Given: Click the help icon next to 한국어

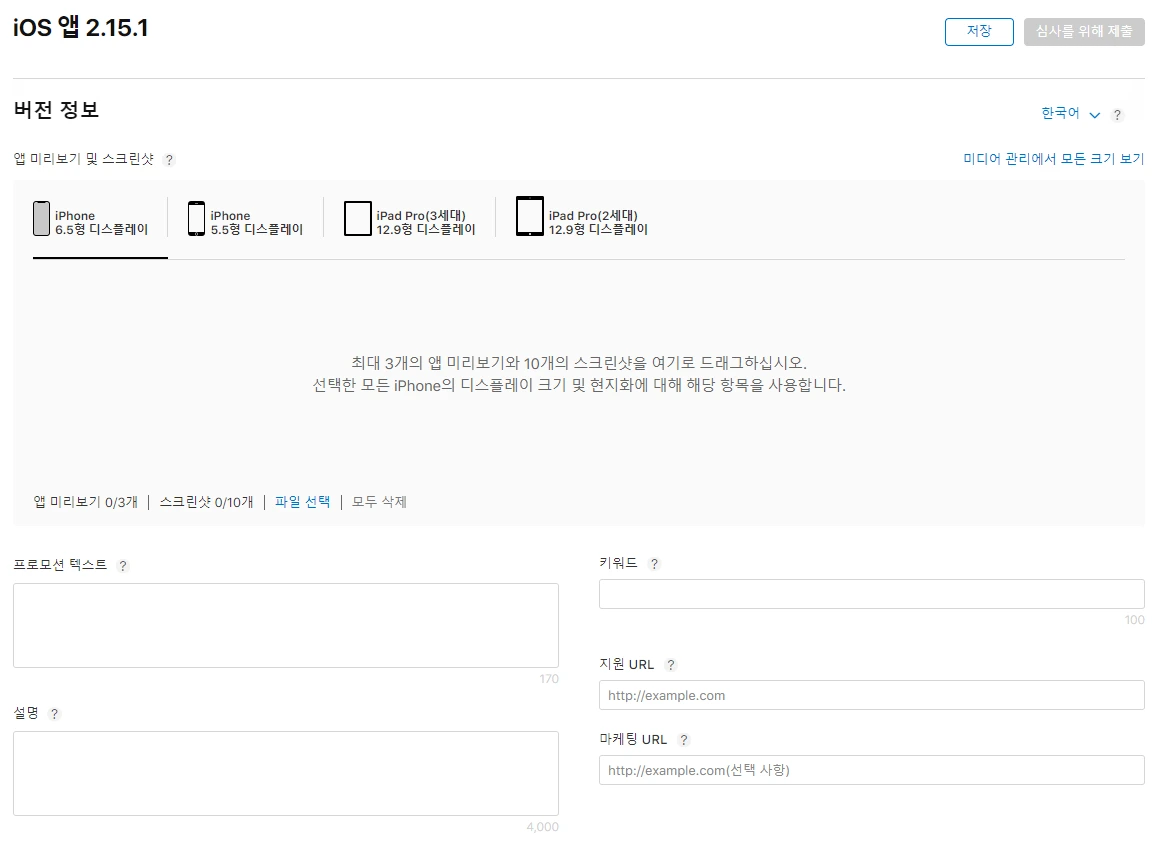Looking at the screenshot, I should click(x=1117, y=115).
